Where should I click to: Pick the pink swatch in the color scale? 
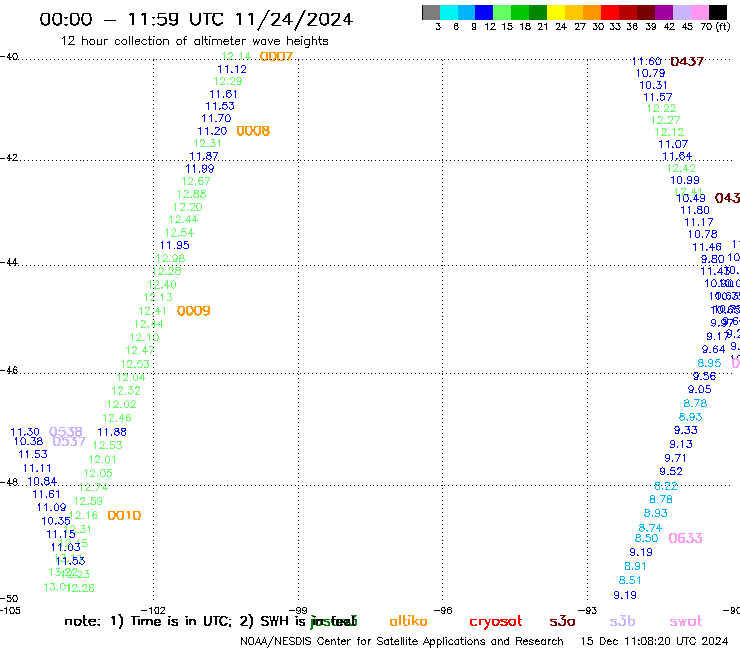click(700, 12)
